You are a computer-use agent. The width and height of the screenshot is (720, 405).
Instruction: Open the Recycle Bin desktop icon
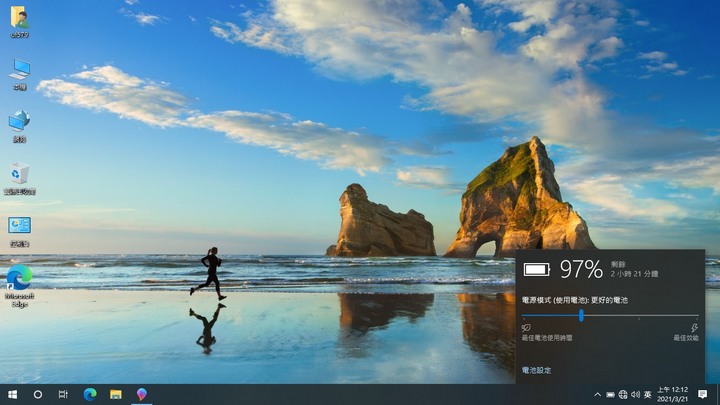(x=19, y=178)
